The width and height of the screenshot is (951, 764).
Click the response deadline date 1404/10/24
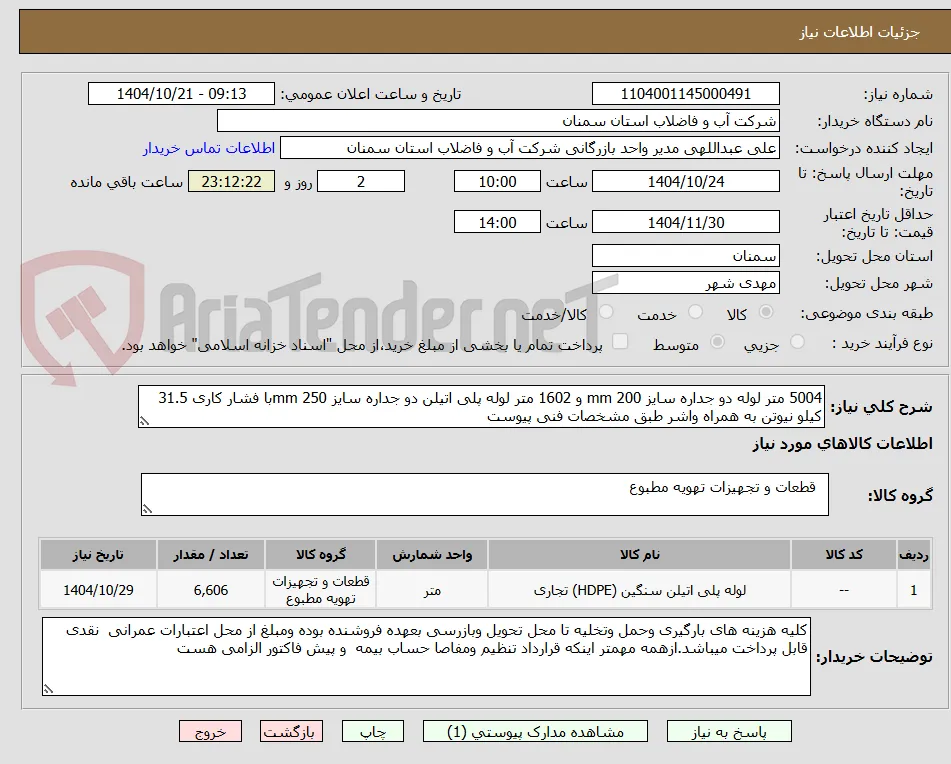click(x=685, y=181)
